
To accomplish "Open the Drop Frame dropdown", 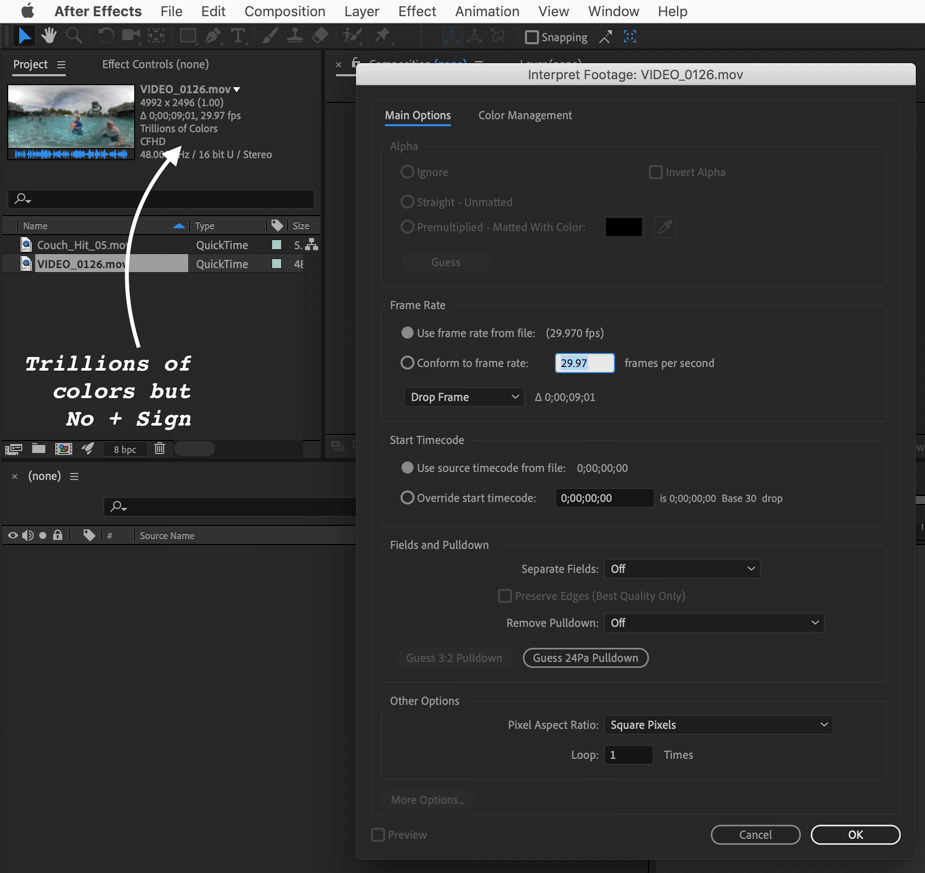I will pos(464,397).
